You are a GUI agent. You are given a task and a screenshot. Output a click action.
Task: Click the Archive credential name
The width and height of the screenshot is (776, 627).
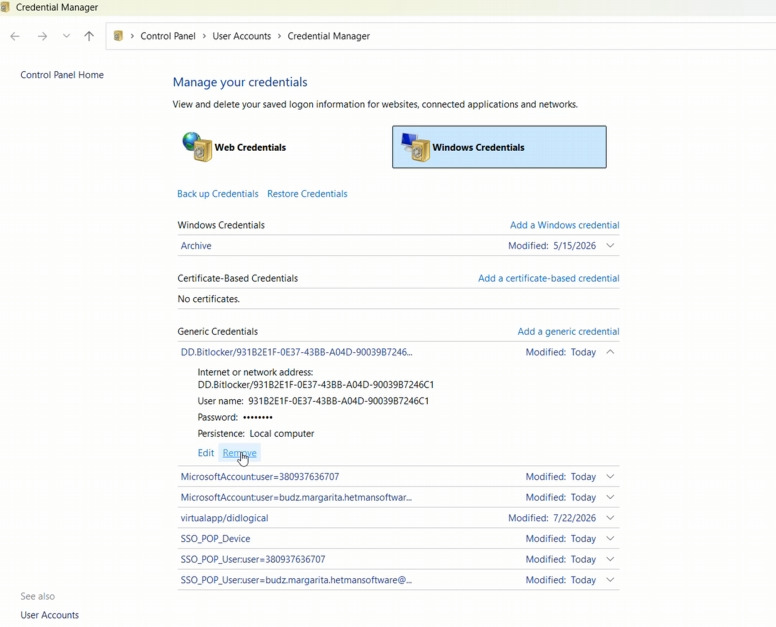coord(196,245)
